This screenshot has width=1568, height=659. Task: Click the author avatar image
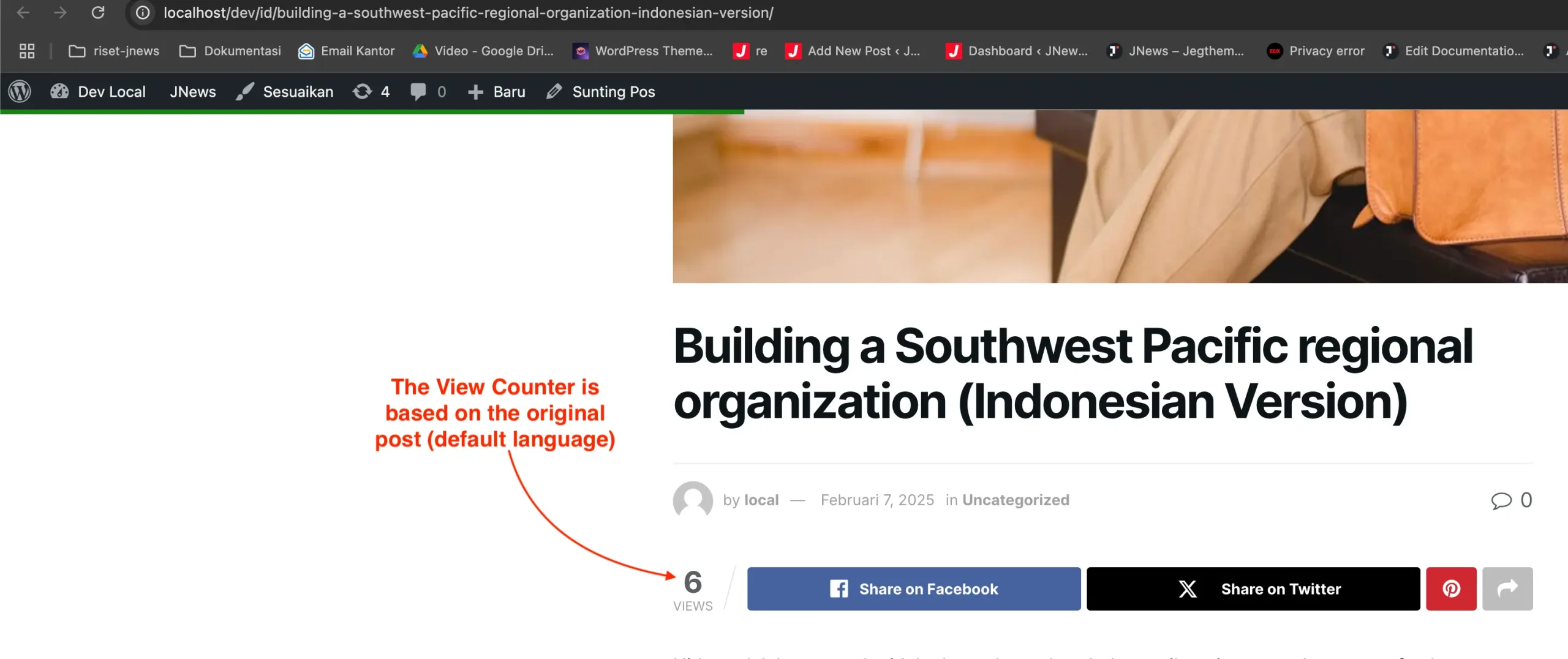(693, 500)
